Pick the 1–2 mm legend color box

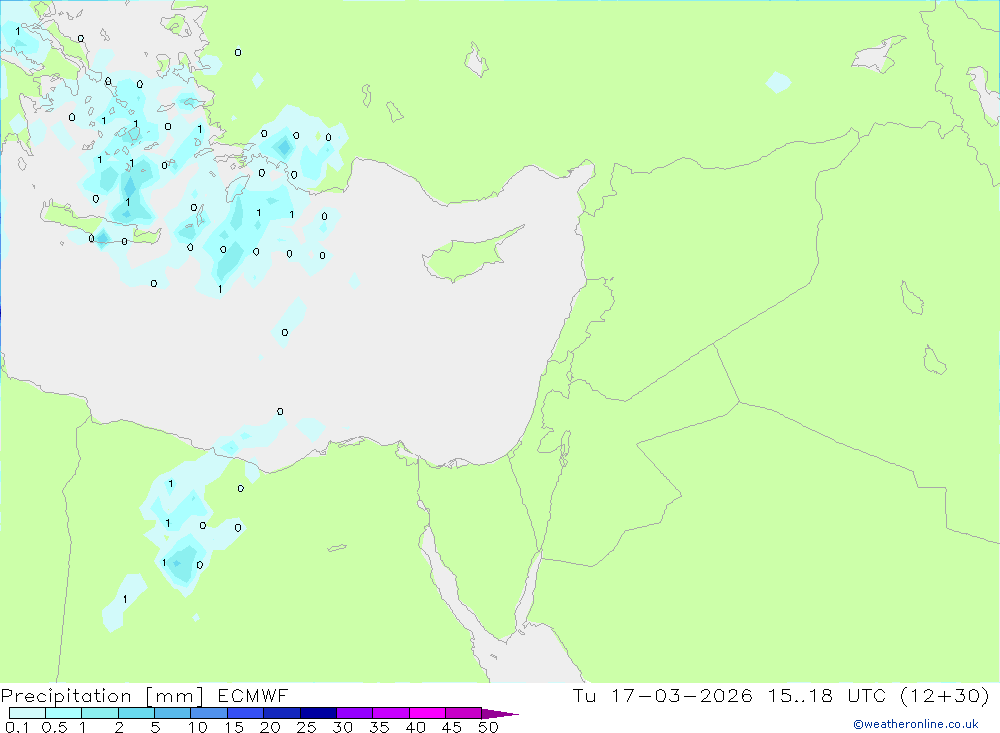pyautogui.click(x=99, y=713)
